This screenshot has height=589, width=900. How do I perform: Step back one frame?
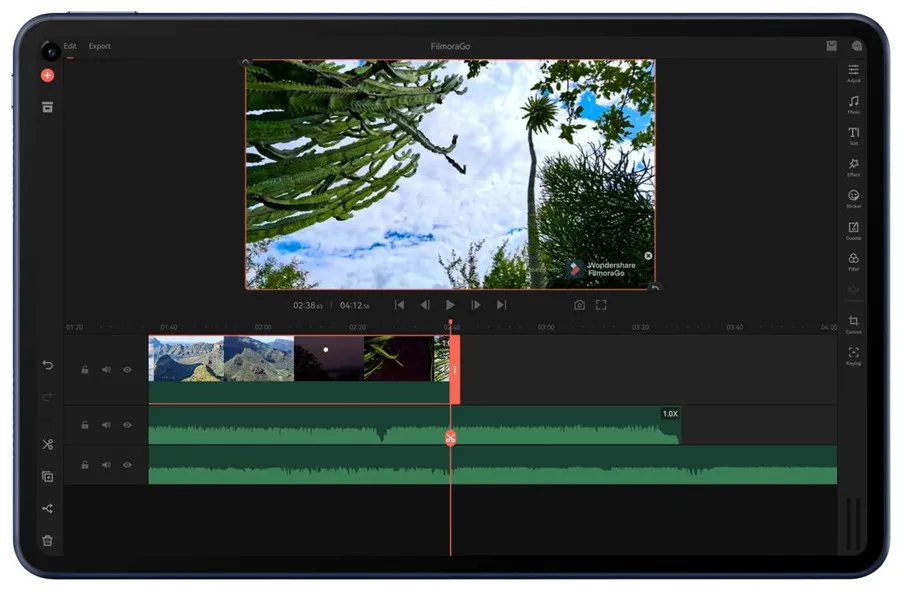(x=425, y=305)
